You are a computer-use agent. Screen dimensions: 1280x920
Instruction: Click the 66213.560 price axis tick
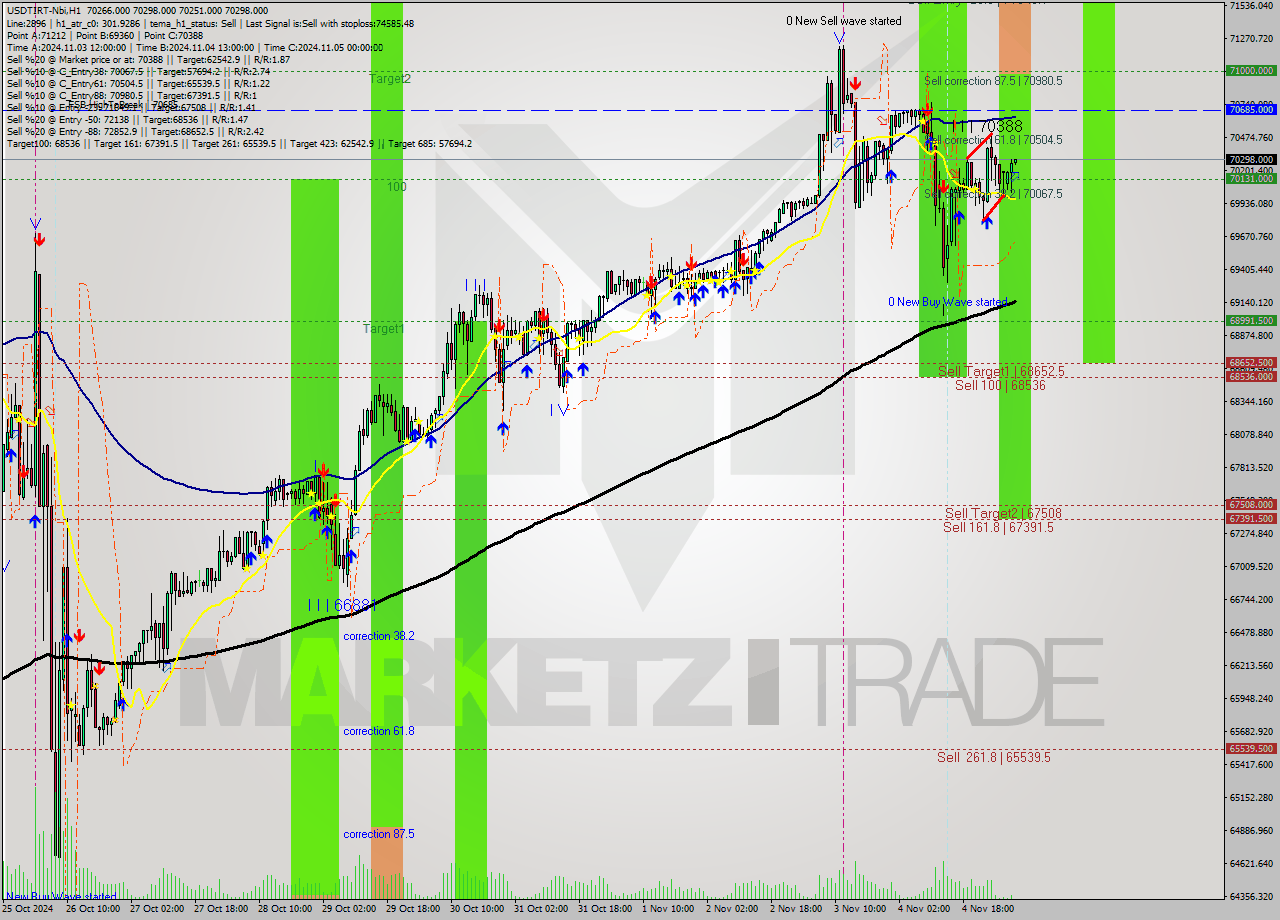click(x=1251, y=665)
